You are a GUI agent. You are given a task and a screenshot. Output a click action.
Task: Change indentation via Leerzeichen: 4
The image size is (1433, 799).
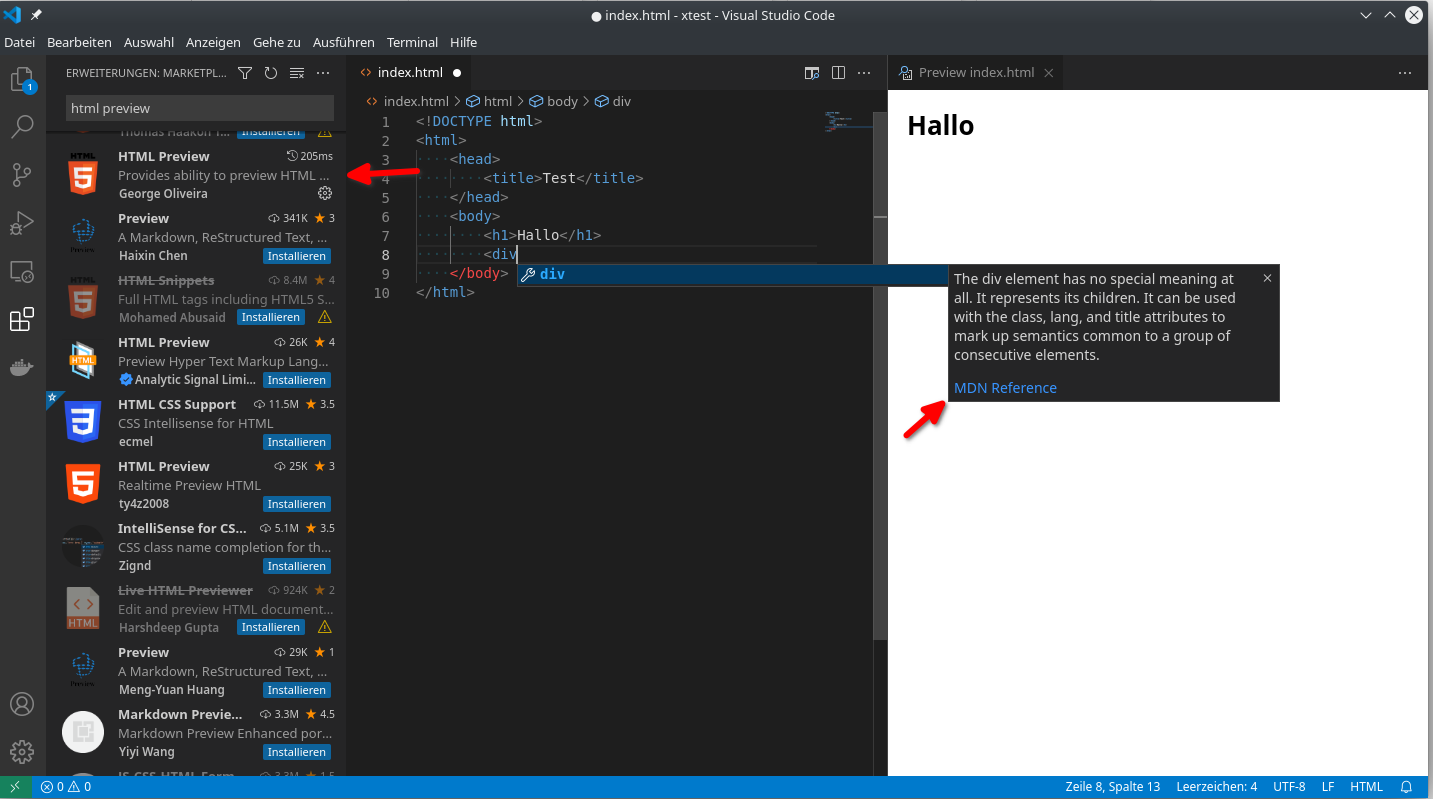coord(1217,787)
